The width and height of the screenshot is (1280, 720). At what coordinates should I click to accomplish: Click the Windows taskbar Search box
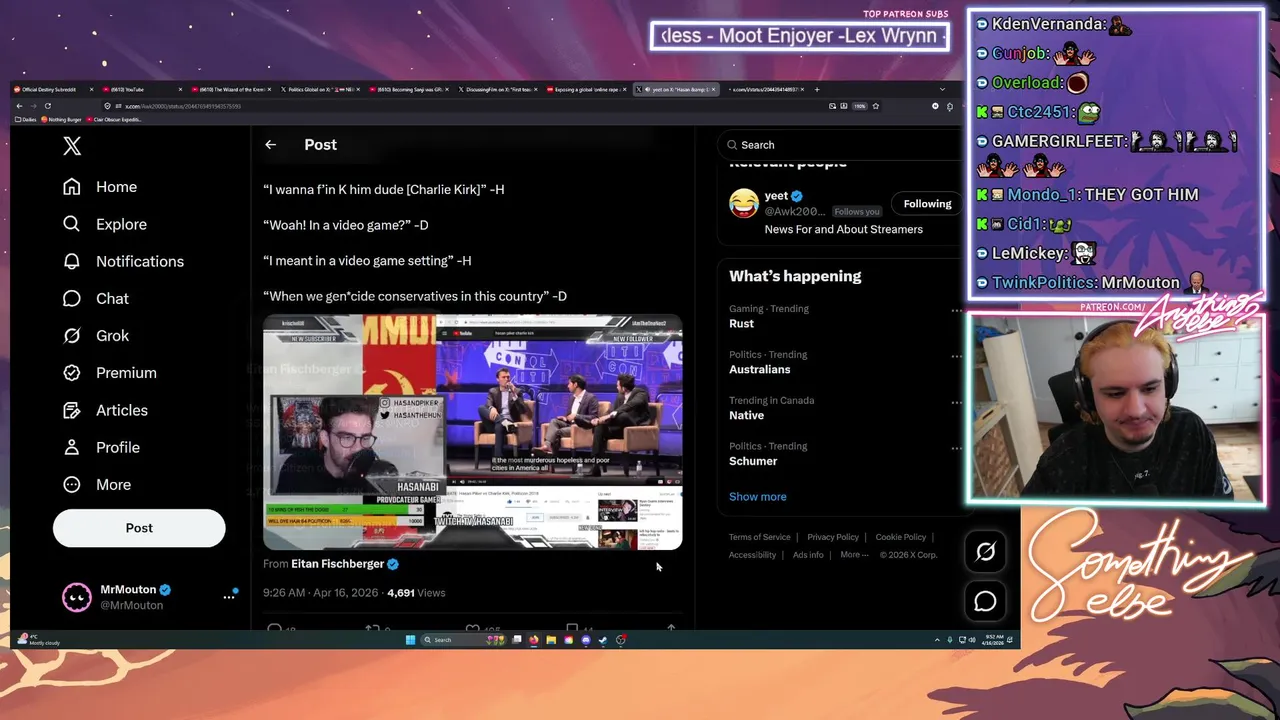point(462,640)
